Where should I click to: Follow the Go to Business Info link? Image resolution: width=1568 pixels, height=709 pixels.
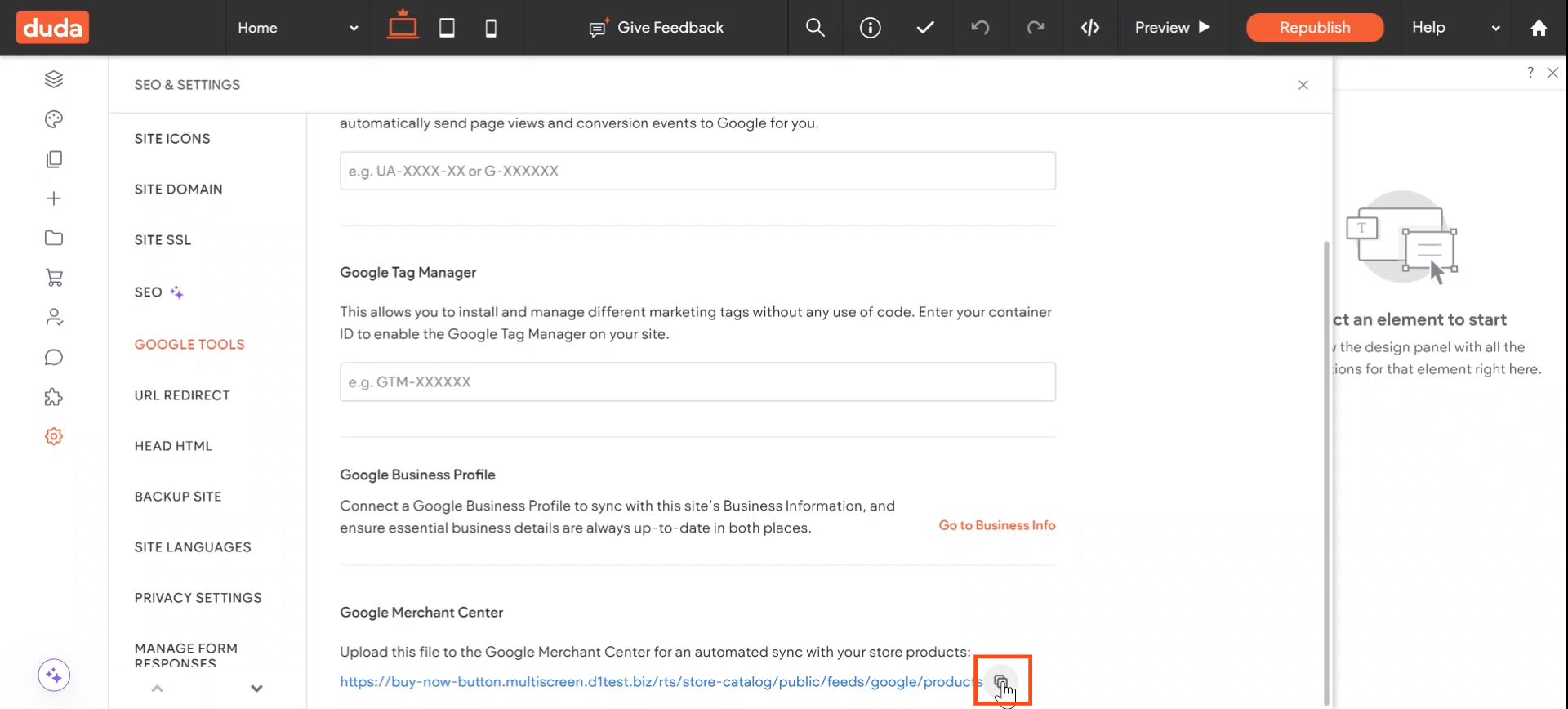point(996,525)
